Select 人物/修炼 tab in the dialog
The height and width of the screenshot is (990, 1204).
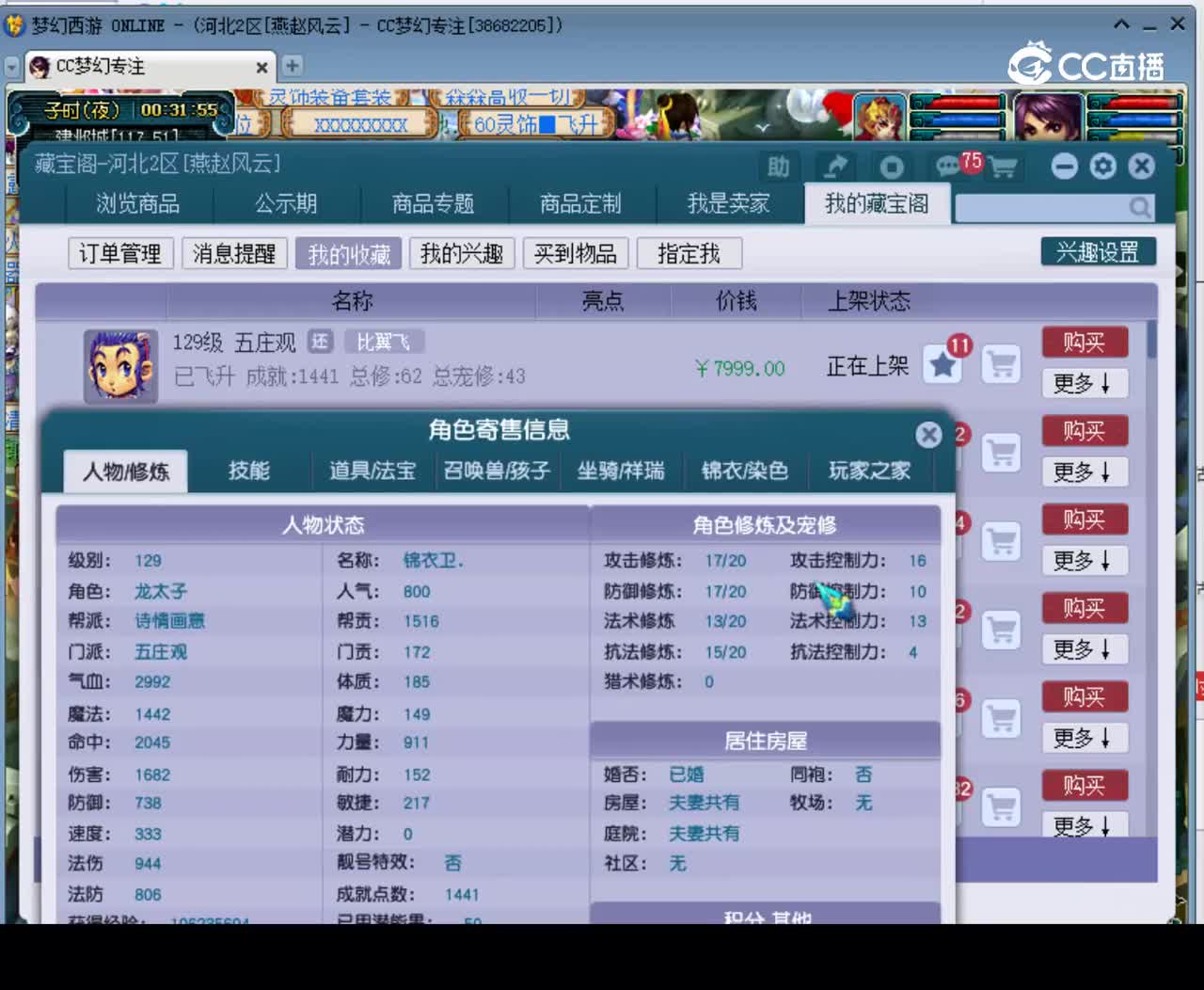[126, 471]
